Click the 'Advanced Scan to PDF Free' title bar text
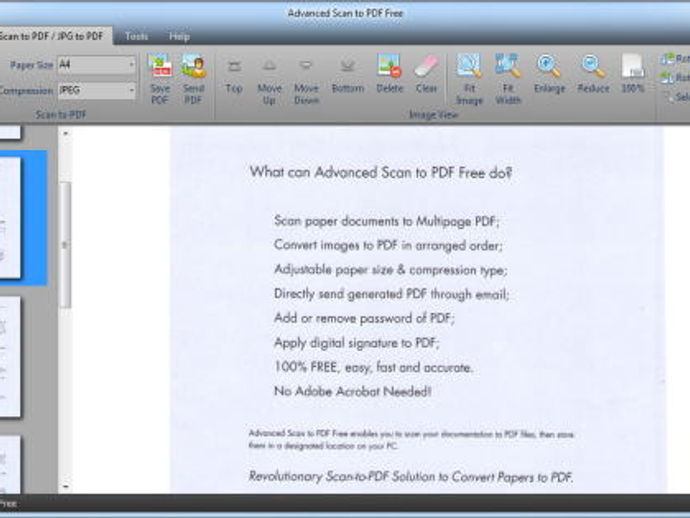The width and height of the screenshot is (690, 518). click(x=345, y=13)
